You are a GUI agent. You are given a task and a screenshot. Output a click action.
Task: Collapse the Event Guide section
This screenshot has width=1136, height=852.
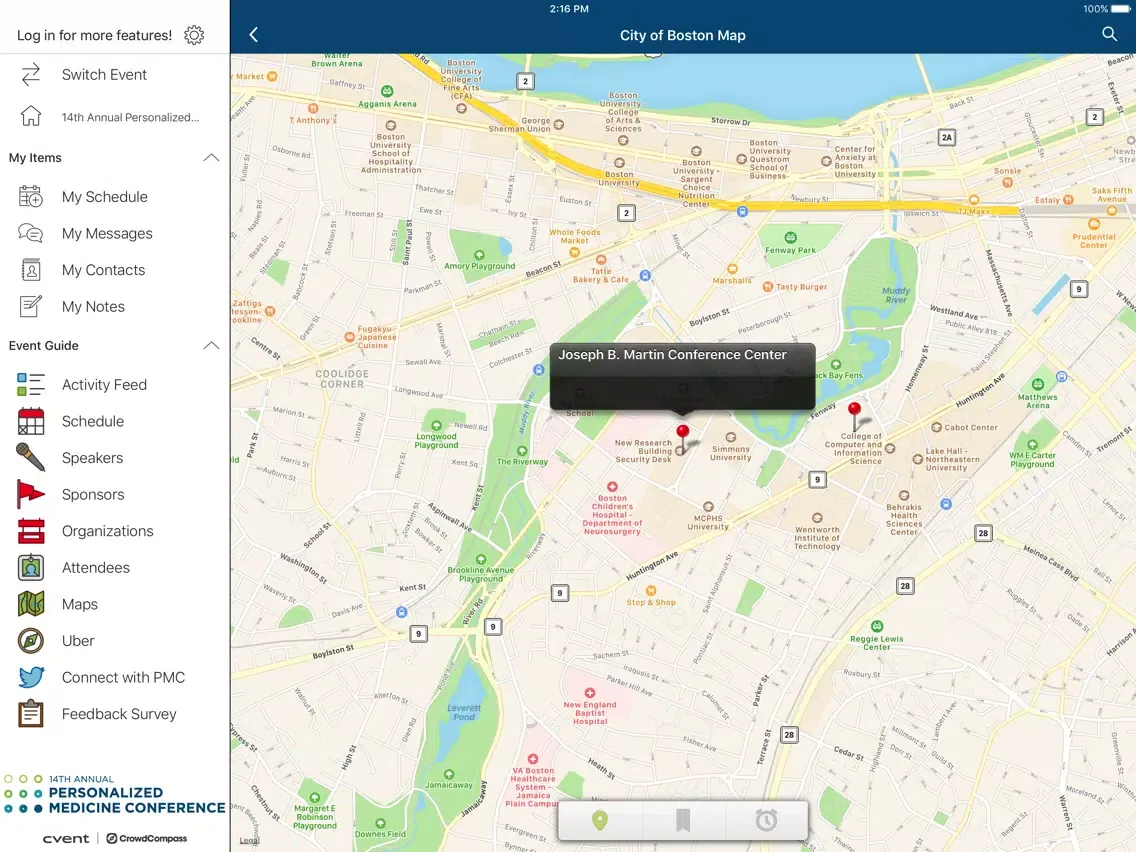pos(211,346)
